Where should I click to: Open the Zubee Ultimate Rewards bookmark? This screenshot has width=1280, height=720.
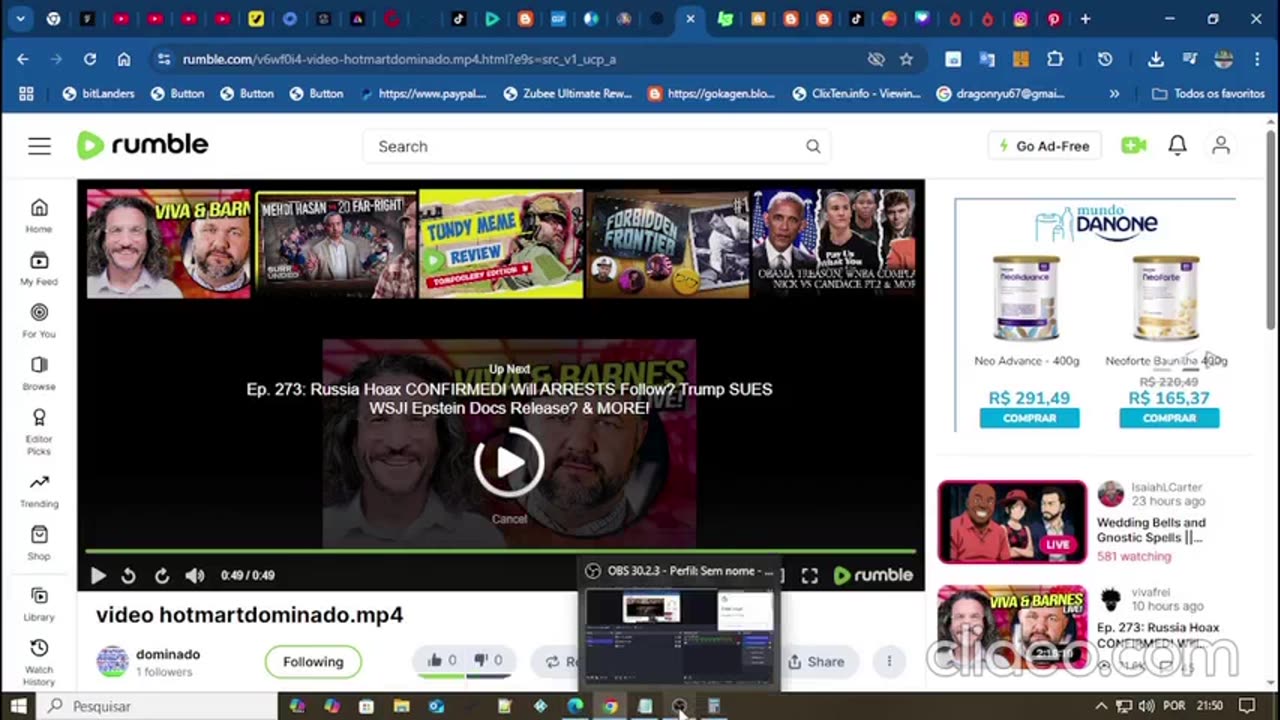tap(568, 93)
